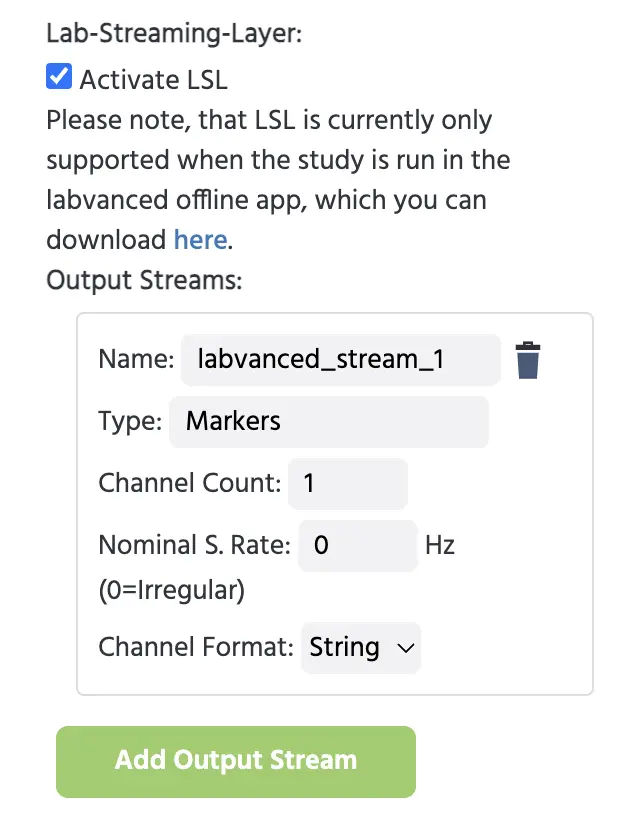Click the (0=Irregular) hint text

tap(172, 590)
